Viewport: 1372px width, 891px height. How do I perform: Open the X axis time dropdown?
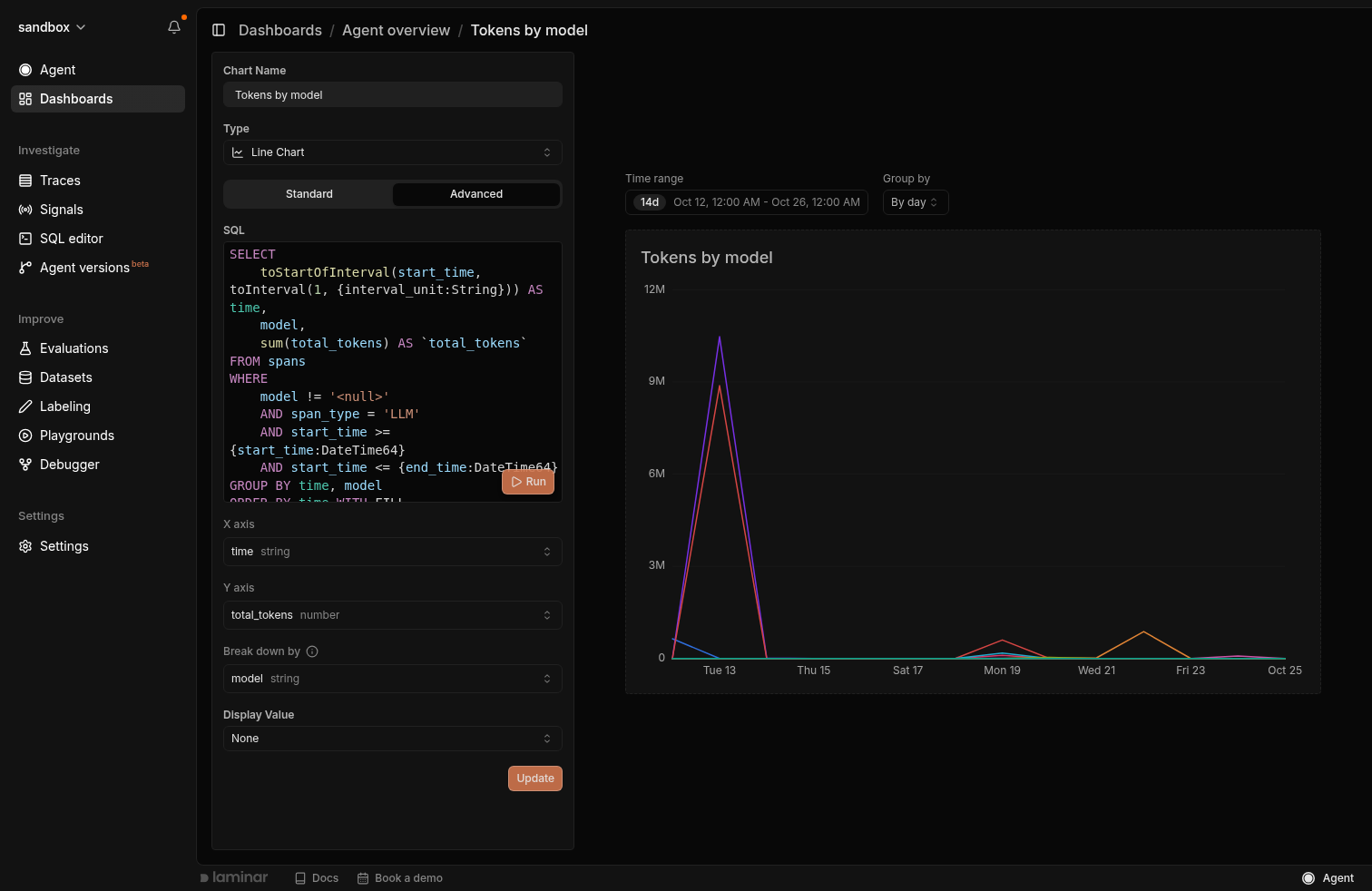[x=392, y=552]
